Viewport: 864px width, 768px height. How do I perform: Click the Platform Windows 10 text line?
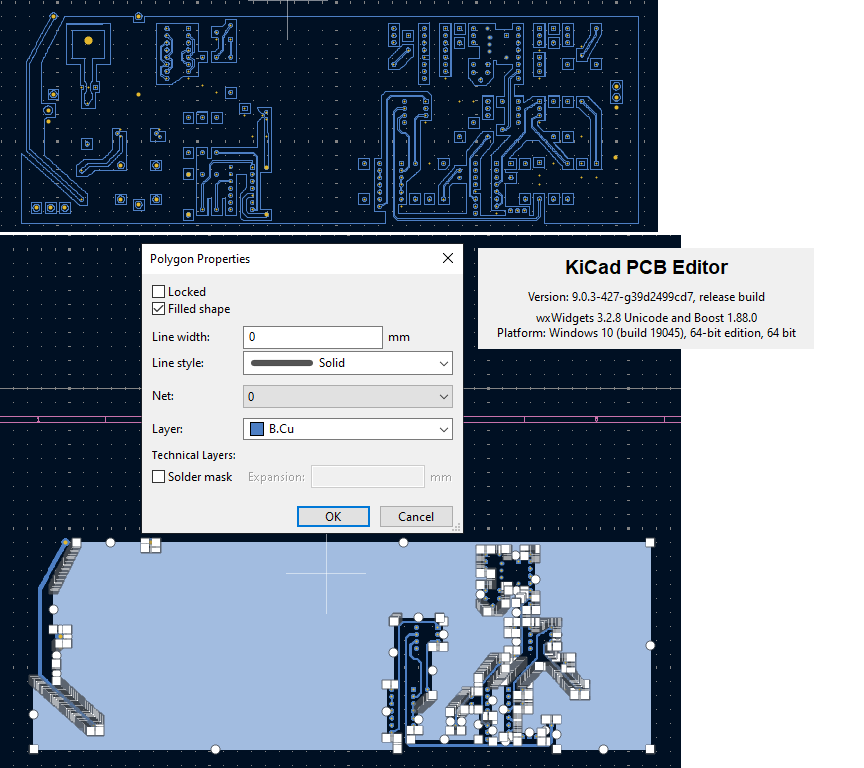click(x=646, y=333)
